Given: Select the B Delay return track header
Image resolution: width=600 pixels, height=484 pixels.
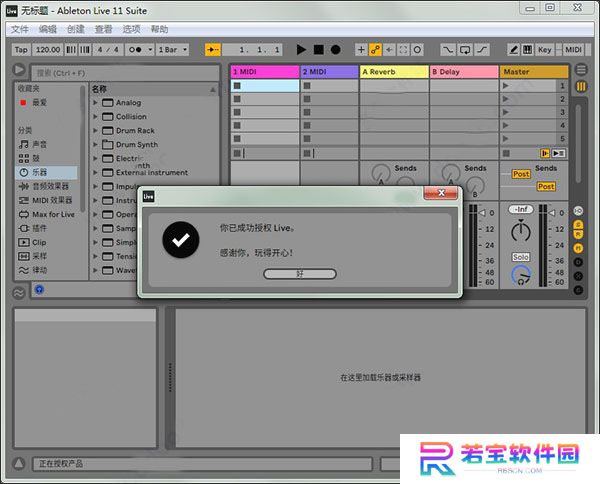Looking at the screenshot, I should coord(464,72).
